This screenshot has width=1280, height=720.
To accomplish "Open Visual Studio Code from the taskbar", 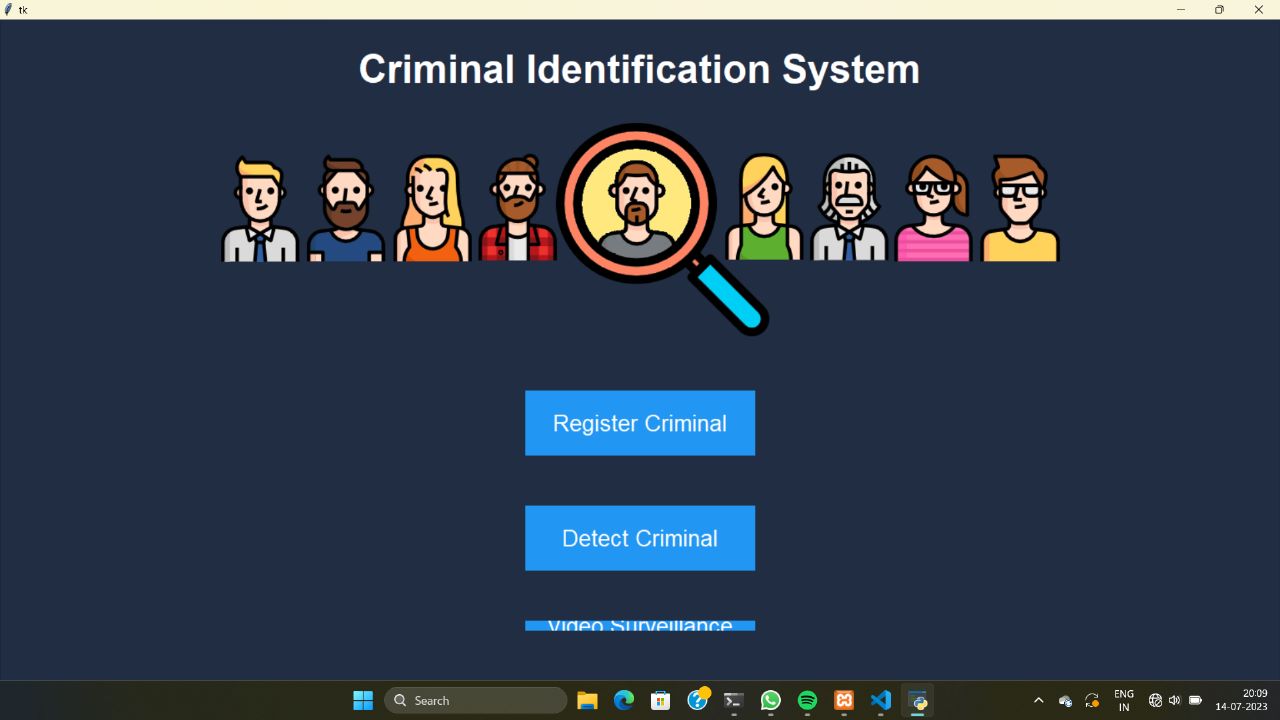I will point(880,700).
